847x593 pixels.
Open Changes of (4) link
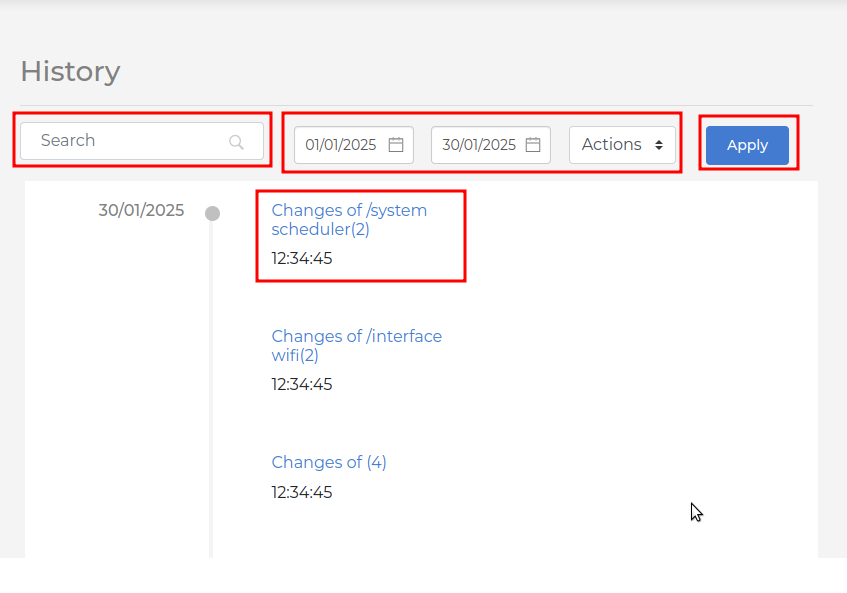tap(329, 462)
